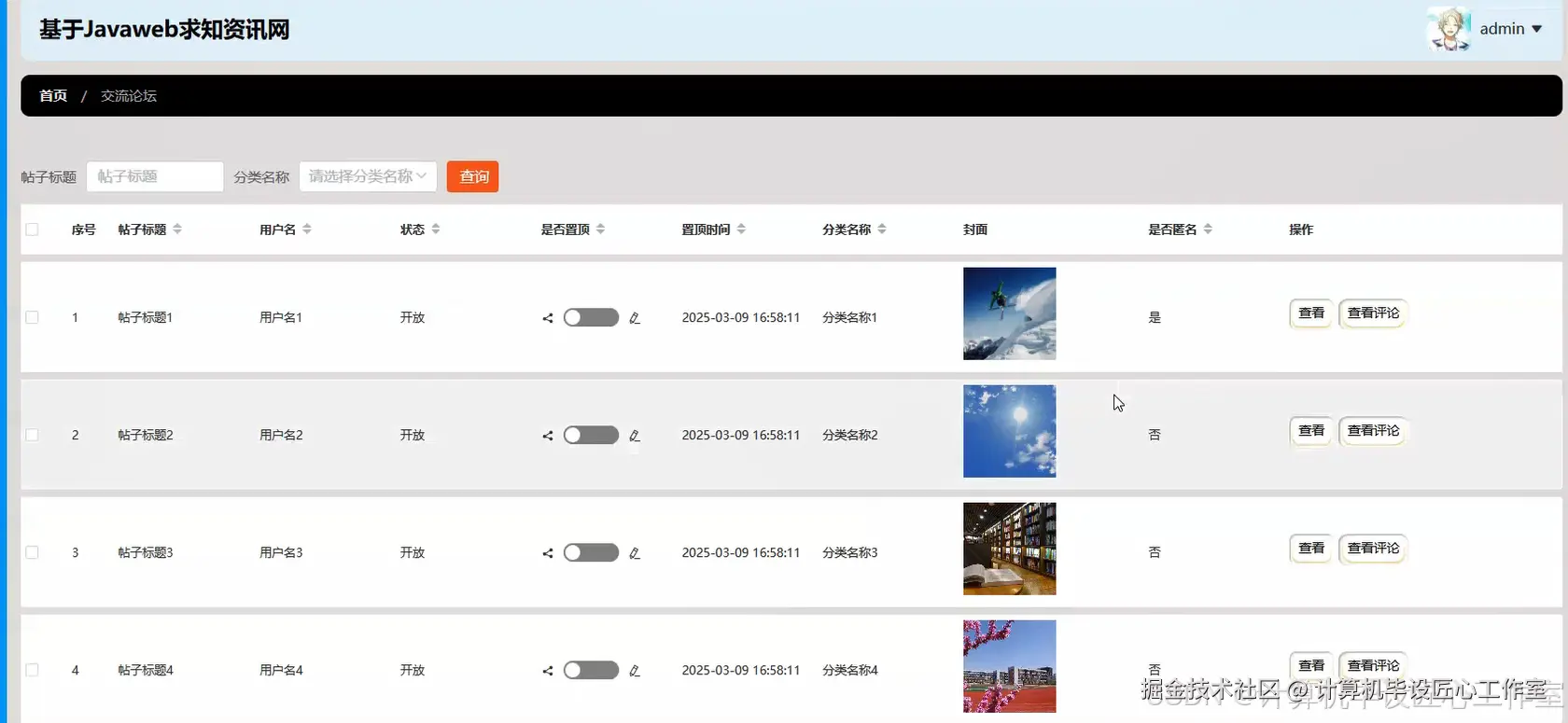Click cell 用户名2

(281, 436)
